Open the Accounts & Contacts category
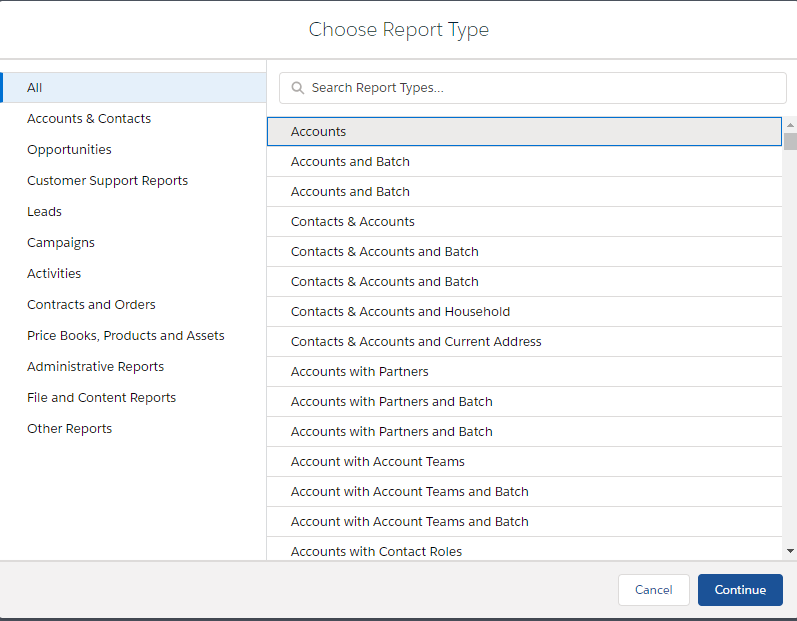The width and height of the screenshot is (797, 621). (x=89, y=118)
